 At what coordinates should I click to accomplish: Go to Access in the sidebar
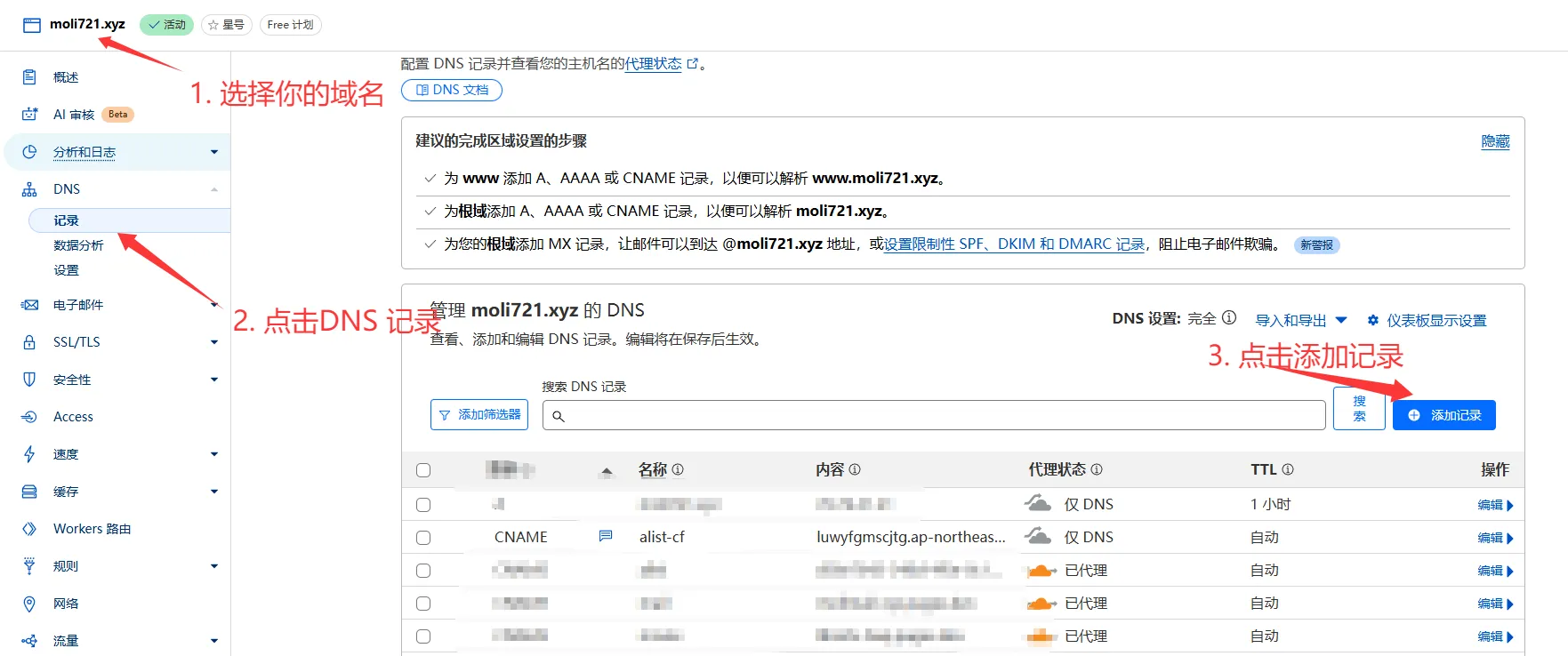click(x=73, y=417)
